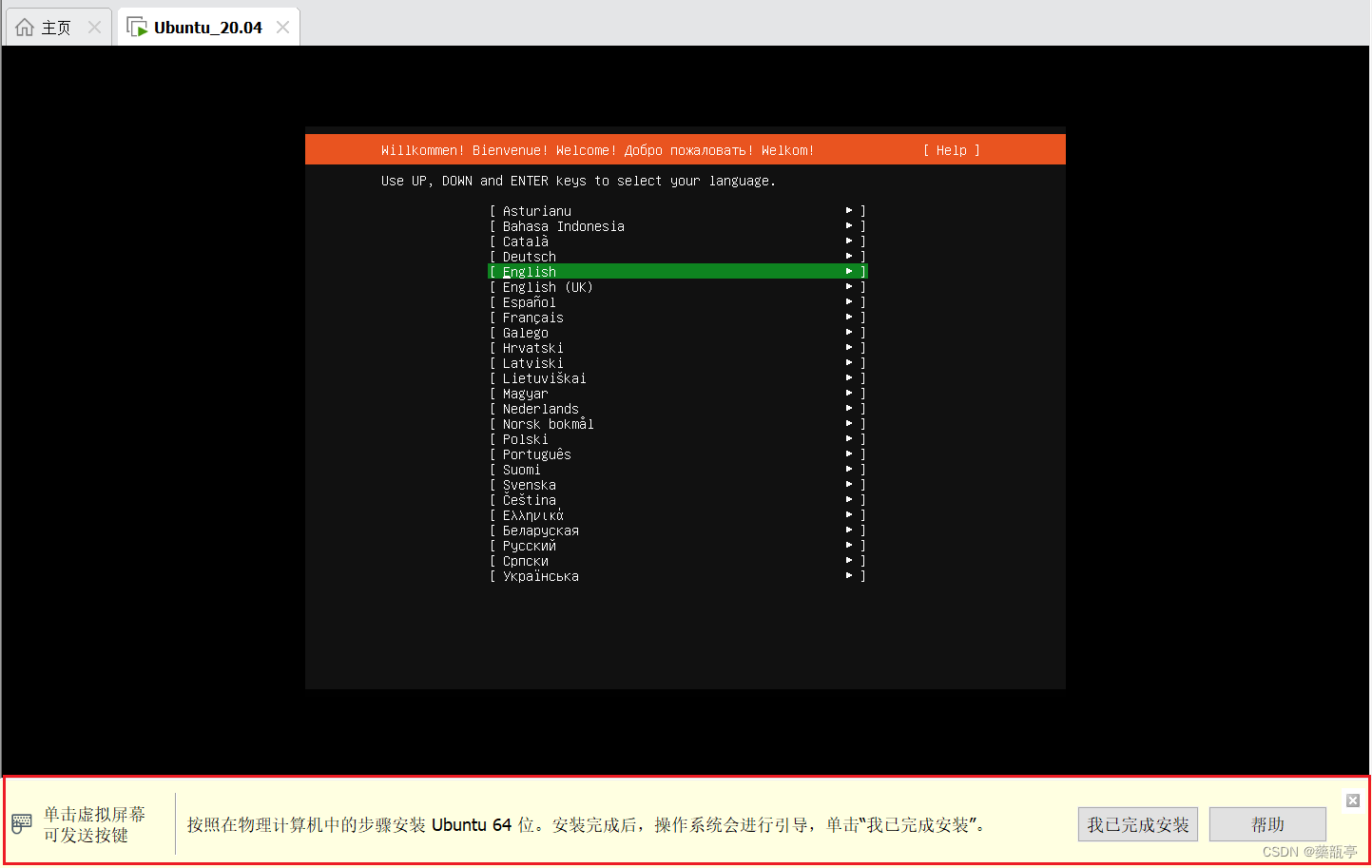
Task: Click the keyboard icon in the notification bar
Action: (x=21, y=823)
